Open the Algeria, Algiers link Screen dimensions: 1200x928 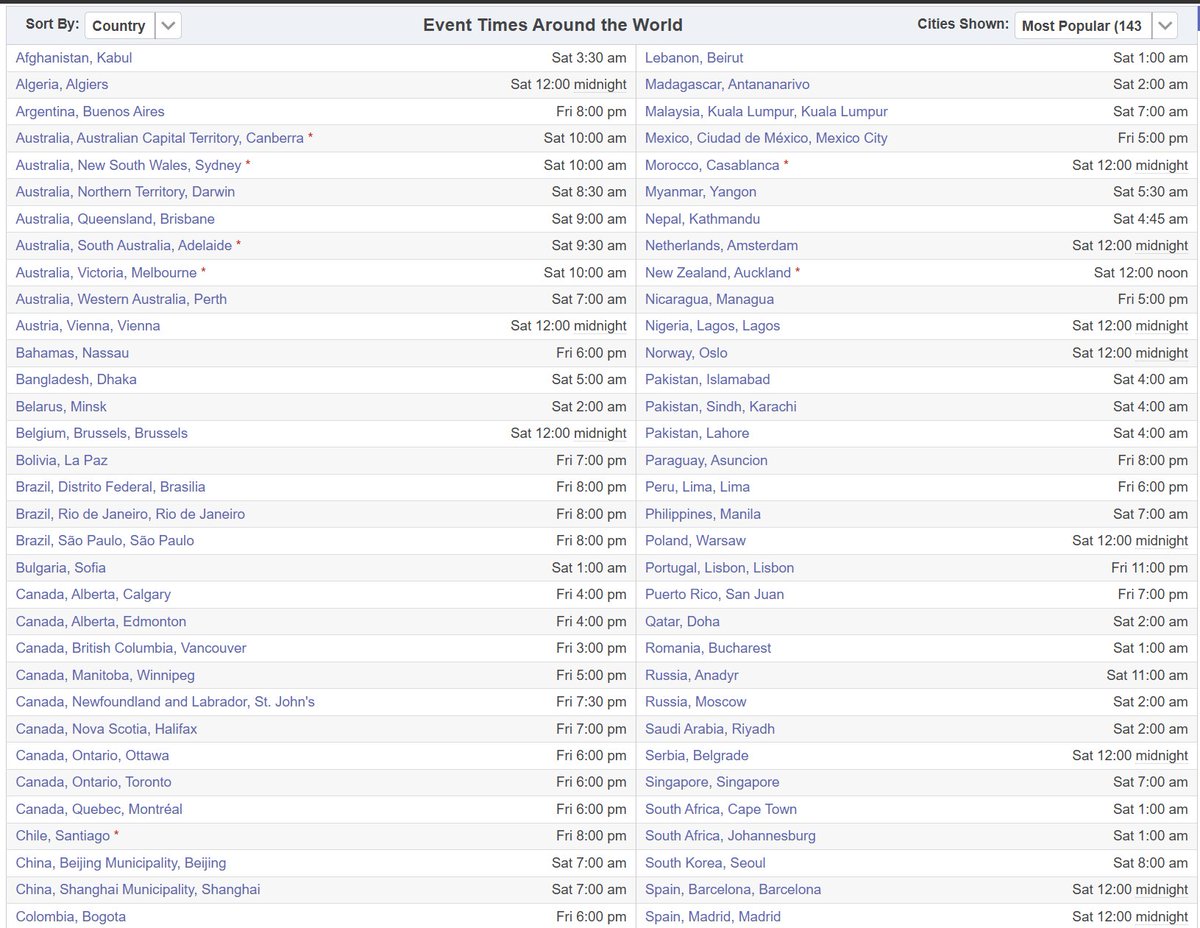(62, 85)
